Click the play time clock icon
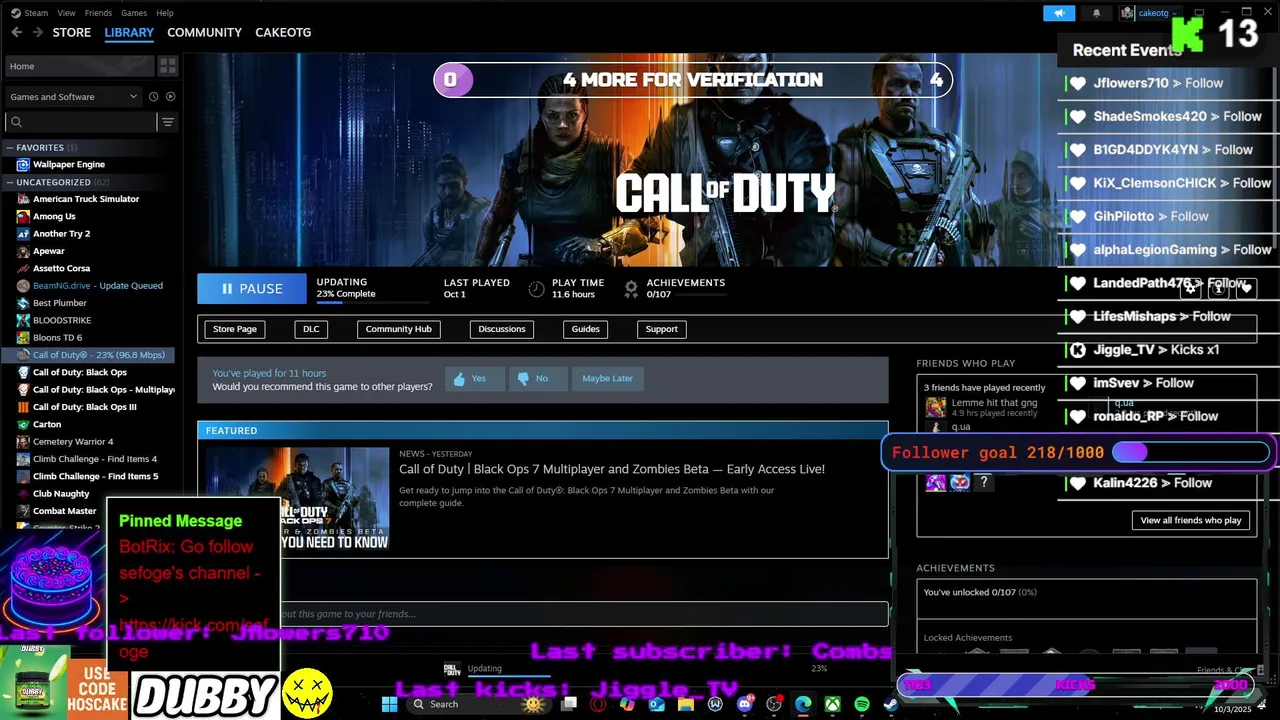 click(537, 289)
